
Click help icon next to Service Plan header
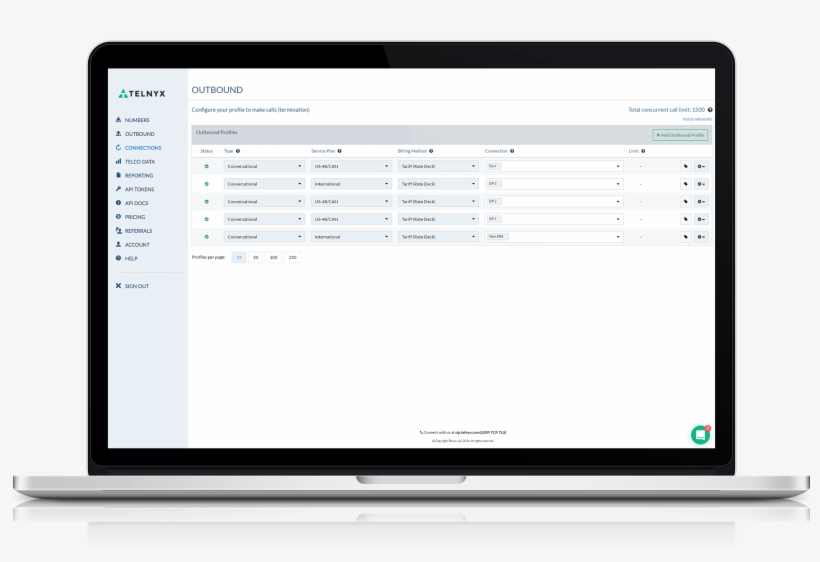(x=339, y=151)
